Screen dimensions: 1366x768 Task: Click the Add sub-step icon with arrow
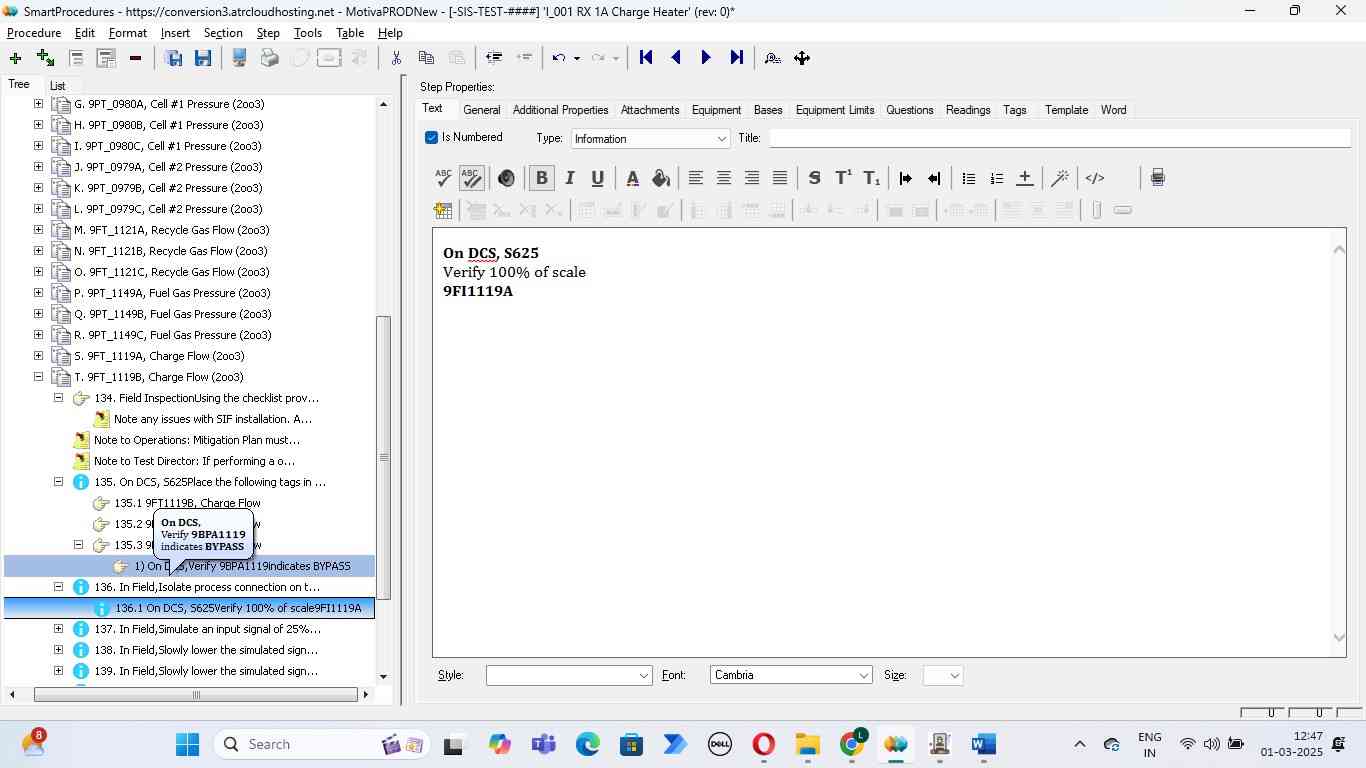[x=45, y=58]
